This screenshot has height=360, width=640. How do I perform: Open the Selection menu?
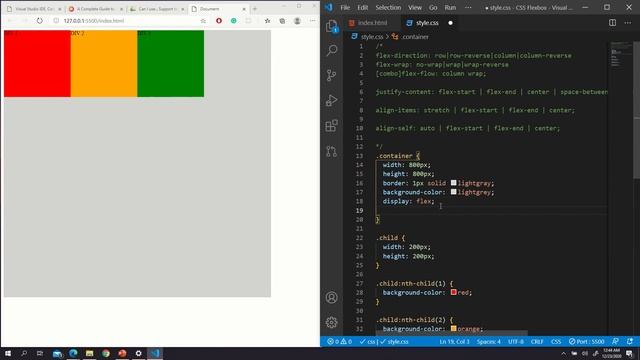click(x=388, y=7)
